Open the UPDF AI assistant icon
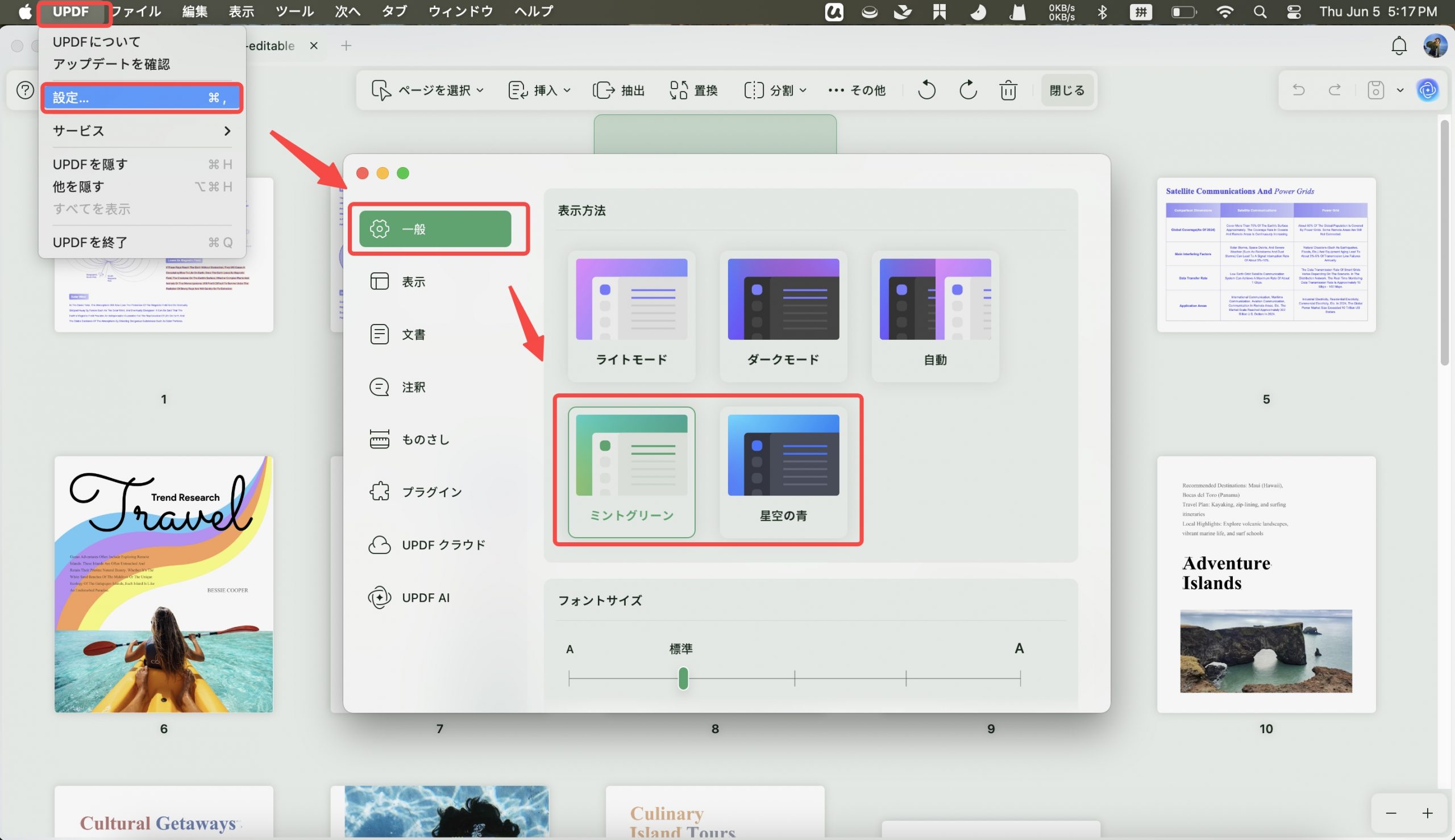Viewport: 1455px width, 840px height. tap(1427, 90)
